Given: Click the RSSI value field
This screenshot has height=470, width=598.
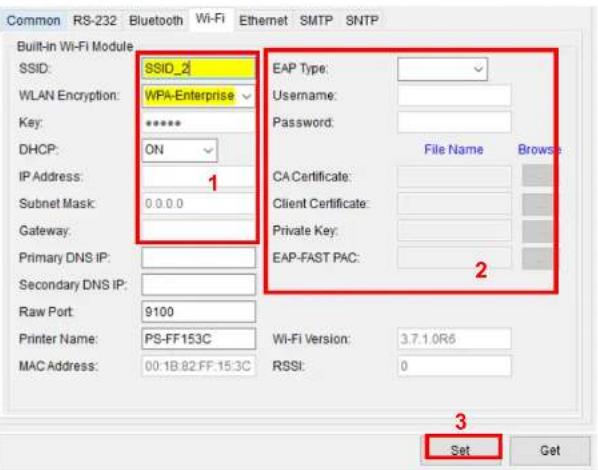Looking at the screenshot, I should coord(454,366).
